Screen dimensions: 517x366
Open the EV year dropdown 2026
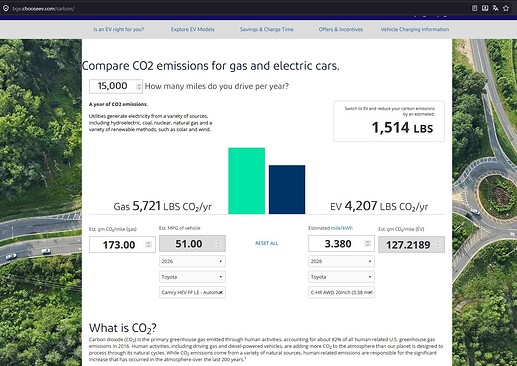(341, 261)
